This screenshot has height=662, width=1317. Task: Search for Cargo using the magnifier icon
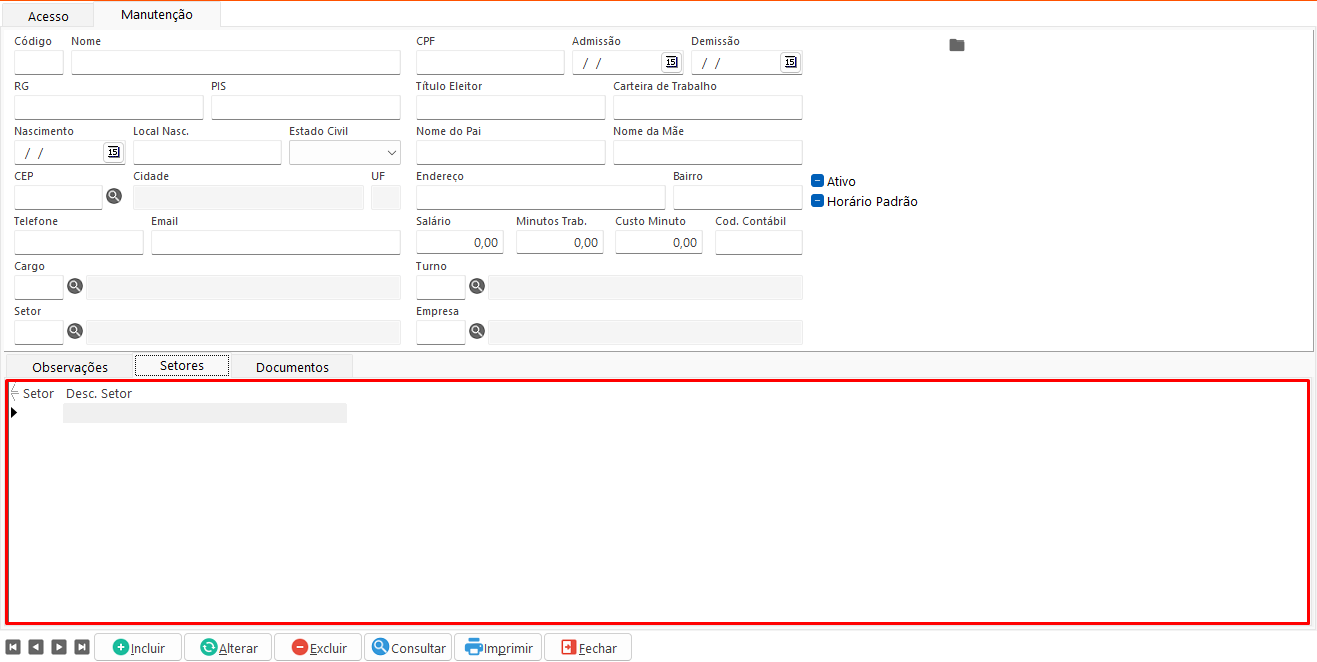(75, 287)
